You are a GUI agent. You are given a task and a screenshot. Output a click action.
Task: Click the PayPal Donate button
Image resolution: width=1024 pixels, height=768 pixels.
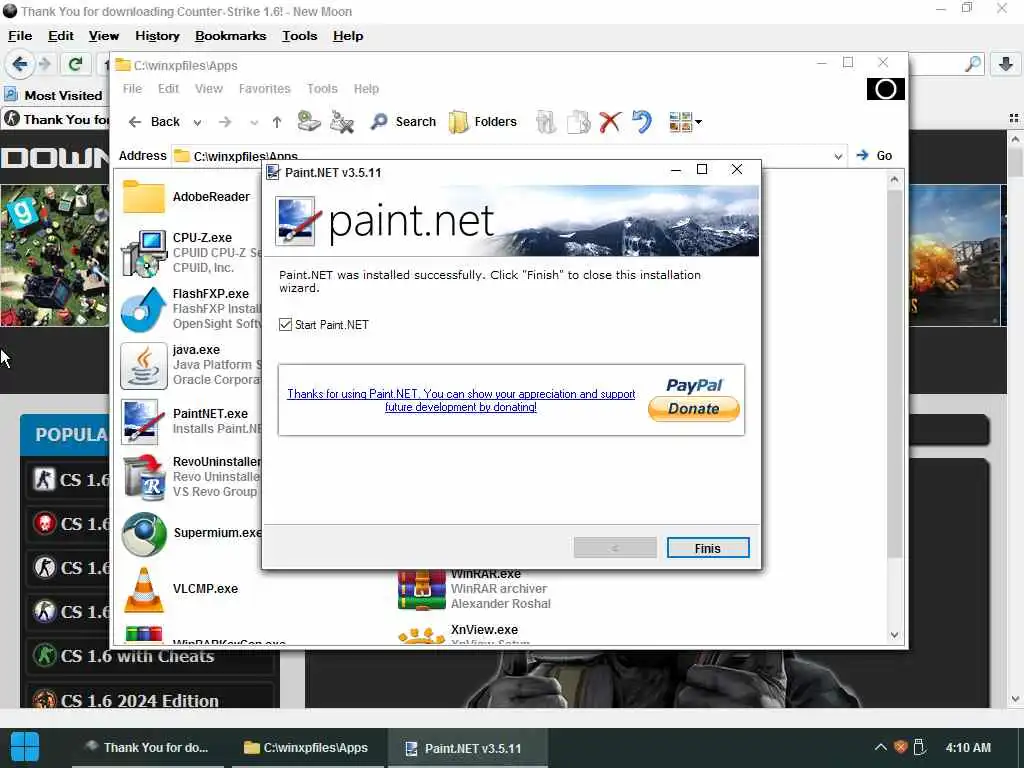click(694, 409)
